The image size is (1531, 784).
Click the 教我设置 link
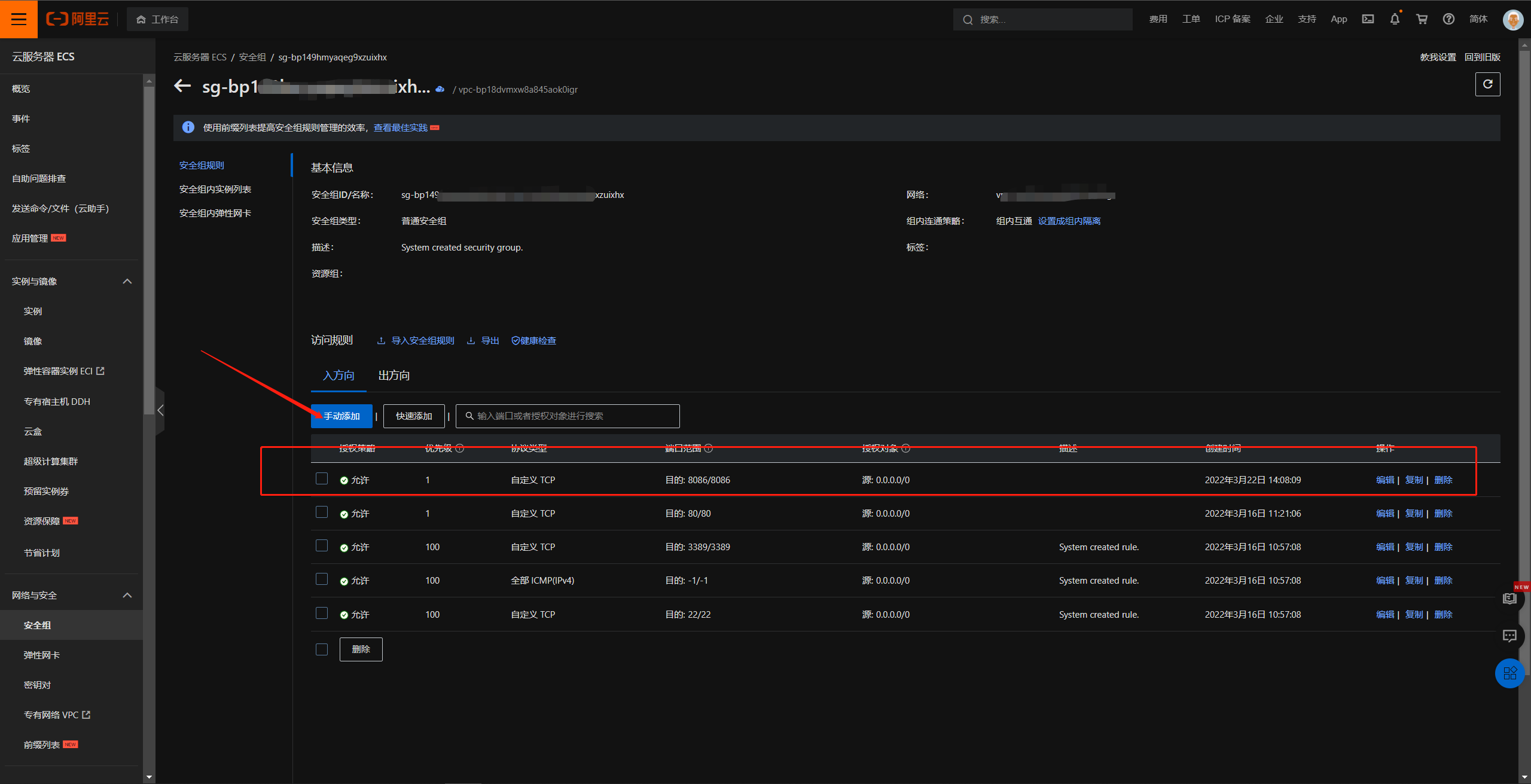(x=1438, y=57)
